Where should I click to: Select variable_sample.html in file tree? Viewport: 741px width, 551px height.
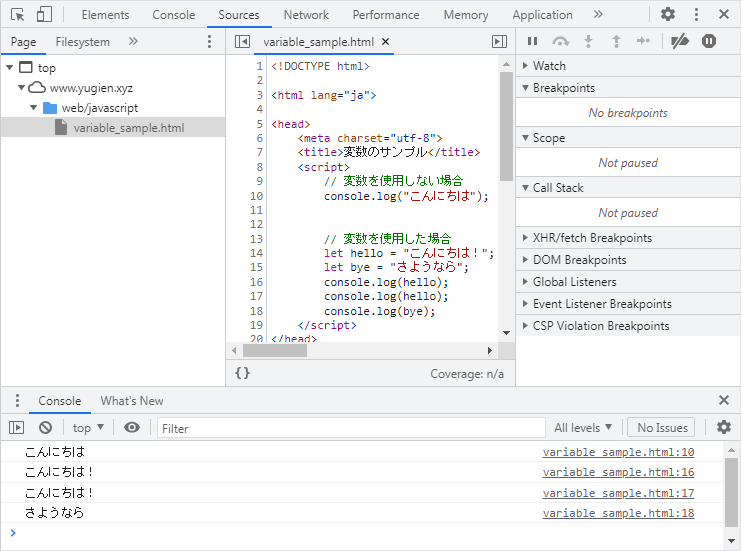coord(113,128)
